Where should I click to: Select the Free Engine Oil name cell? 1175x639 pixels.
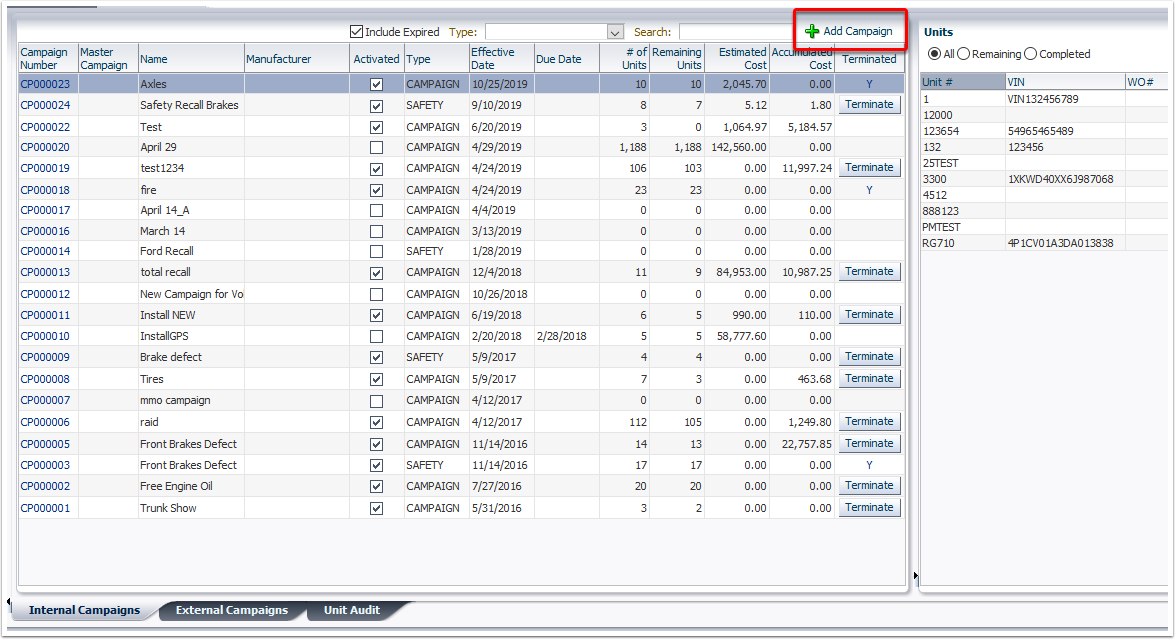tap(191, 487)
